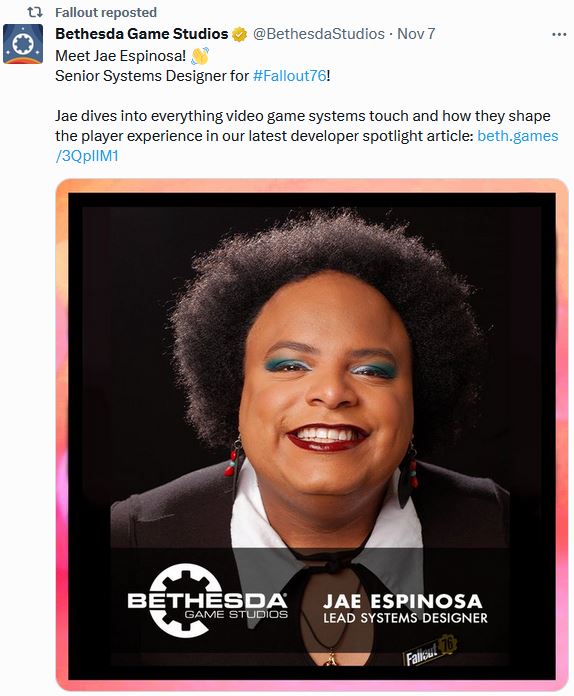Click the LEAD SYSTEMS DESIGNER caption
Viewport: 574px width, 696px height.
tap(405, 618)
